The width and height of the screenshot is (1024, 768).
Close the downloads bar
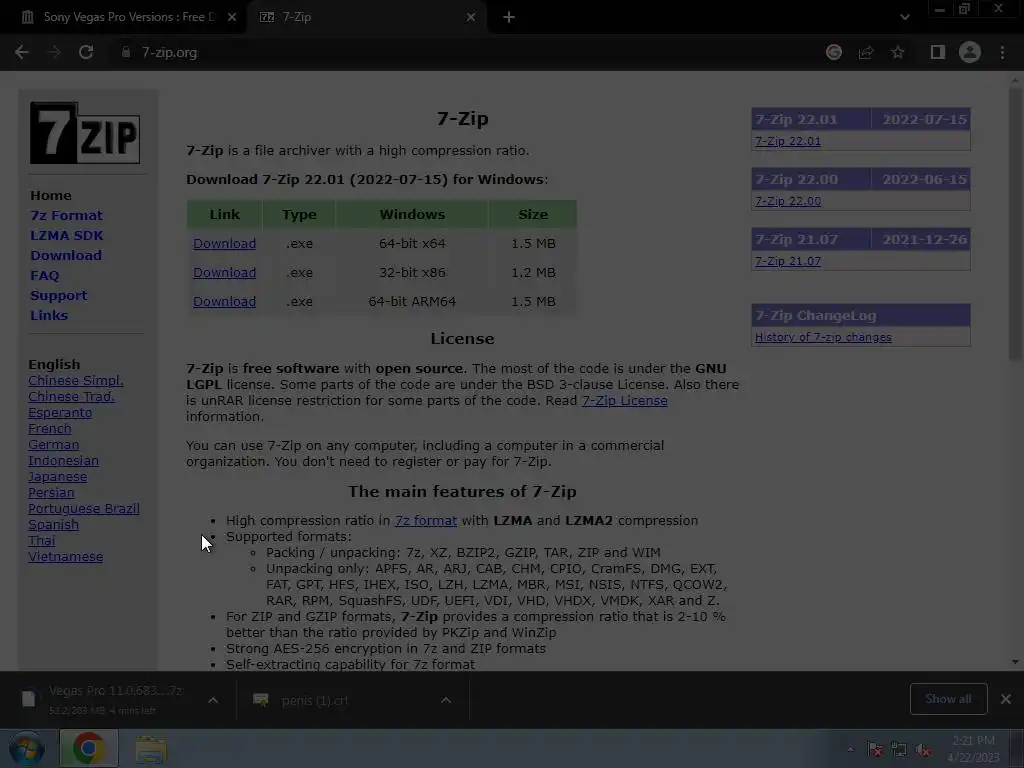coord(1006,699)
